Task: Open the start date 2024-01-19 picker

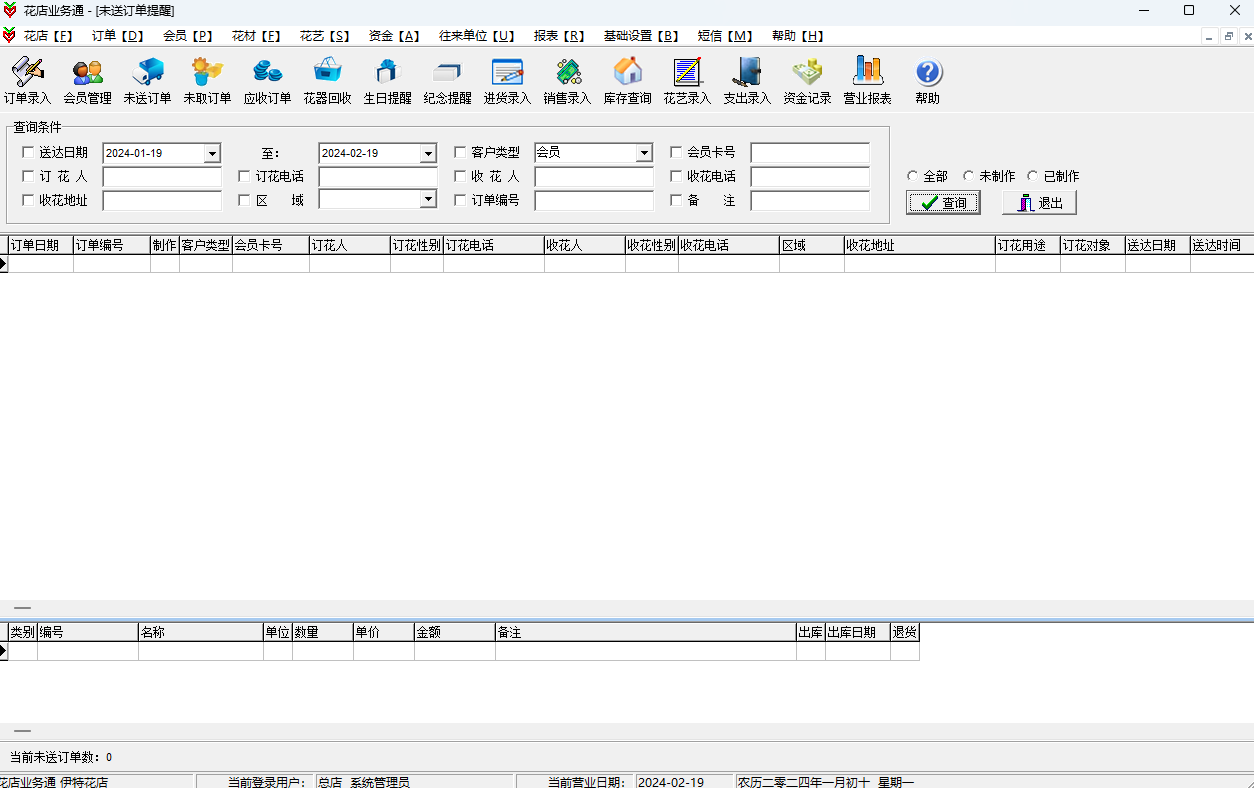Action: 212,153
